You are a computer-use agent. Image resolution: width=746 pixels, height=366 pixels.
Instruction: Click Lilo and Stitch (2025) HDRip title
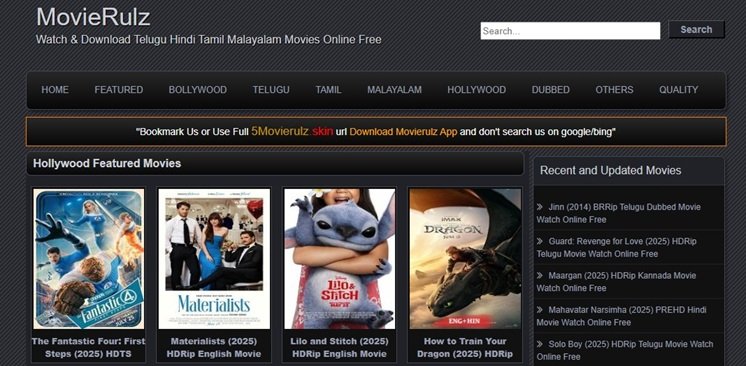pyautogui.click(x=339, y=348)
